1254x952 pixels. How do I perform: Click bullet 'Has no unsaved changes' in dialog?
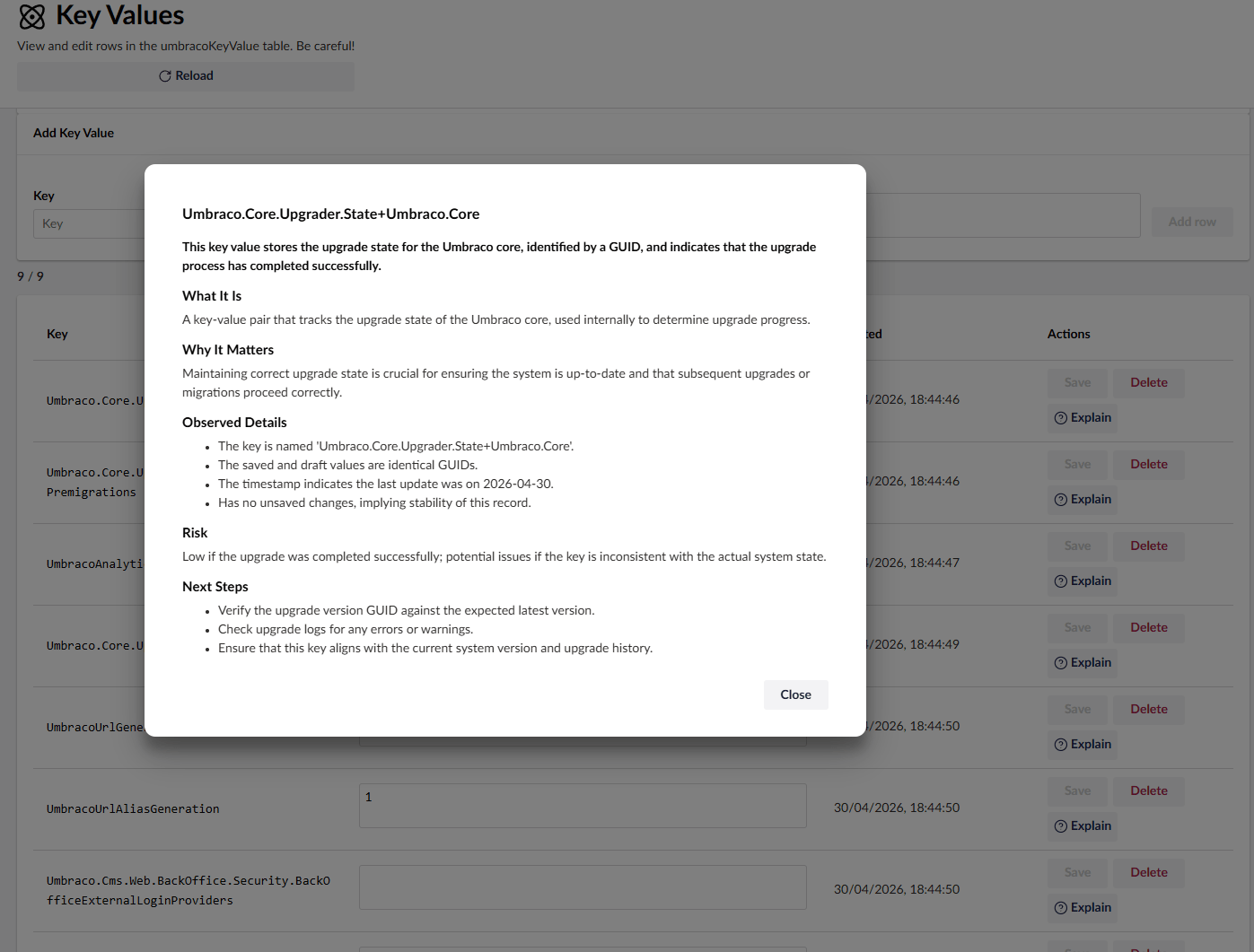pos(374,502)
